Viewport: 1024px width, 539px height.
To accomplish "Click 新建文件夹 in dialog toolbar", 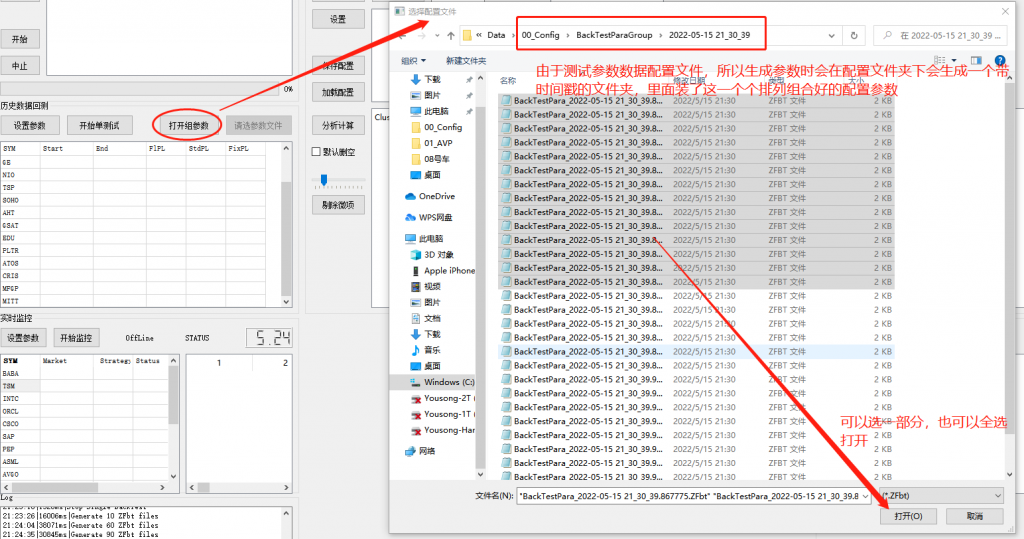I will pos(466,61).
